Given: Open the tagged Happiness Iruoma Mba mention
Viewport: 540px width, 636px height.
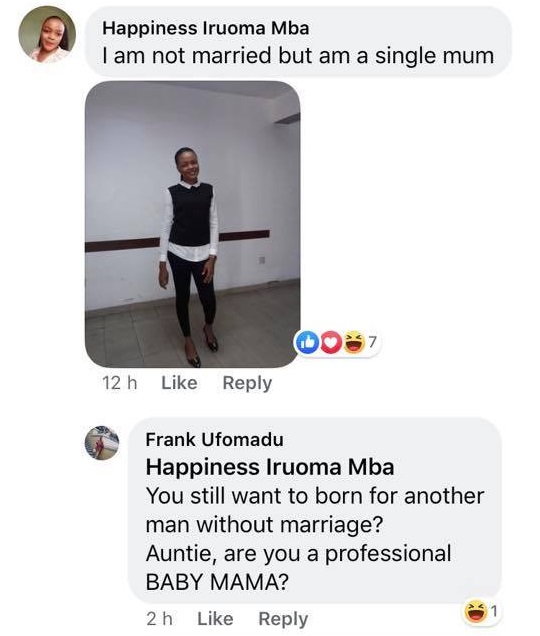Looking at the screenshot, I should tap(270, 467).
